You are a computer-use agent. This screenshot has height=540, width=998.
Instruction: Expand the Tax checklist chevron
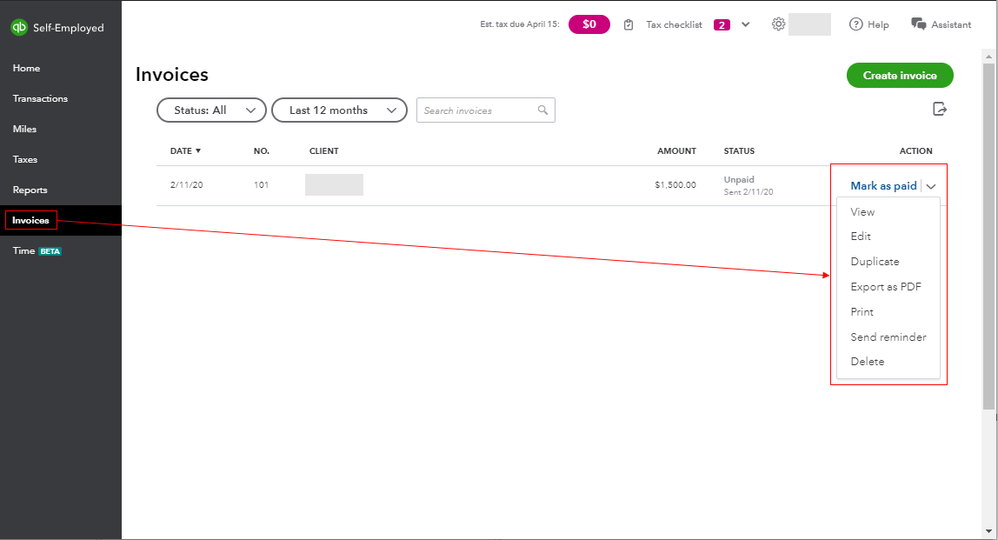[745, 24]
